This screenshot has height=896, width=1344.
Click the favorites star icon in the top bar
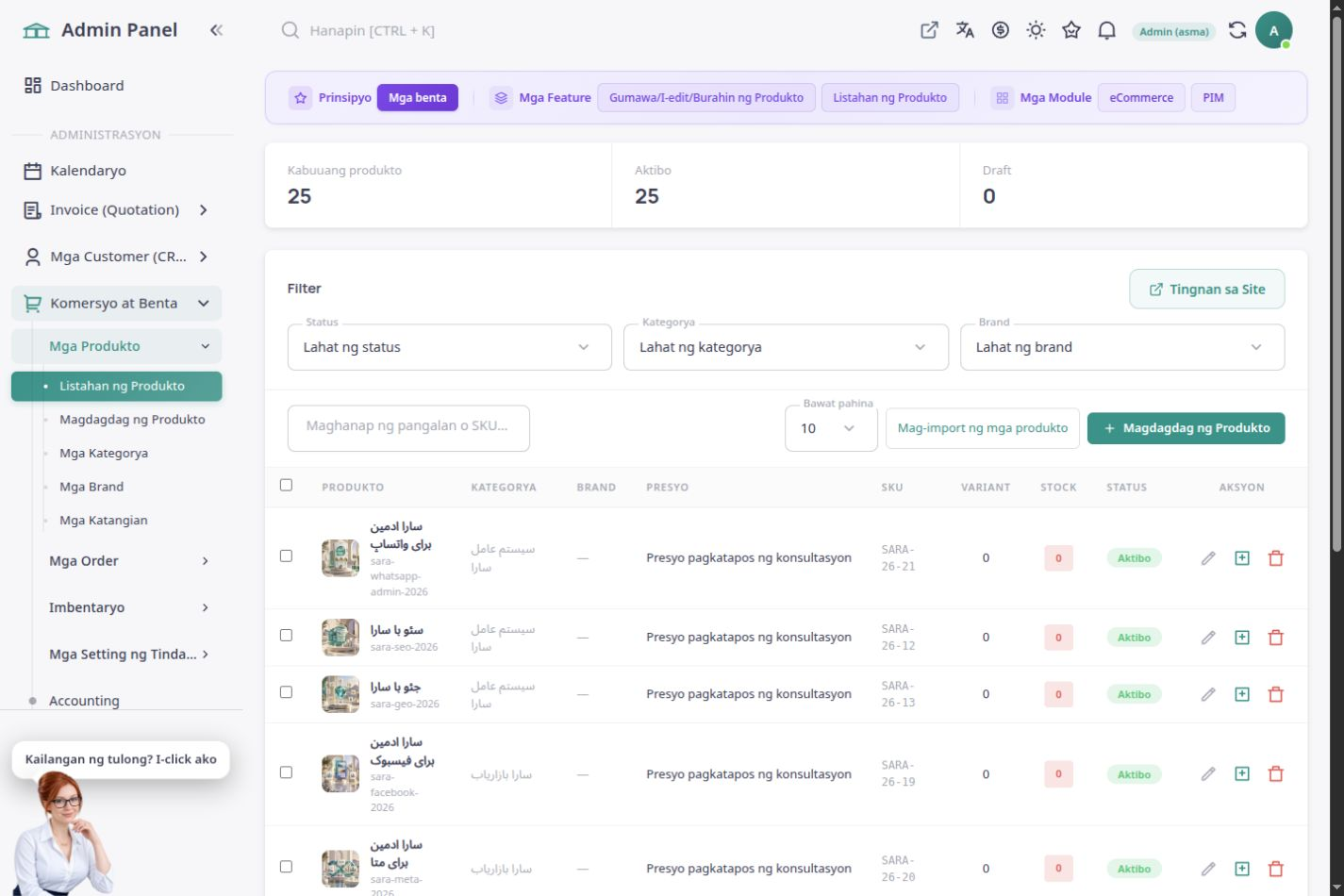[1071, 30]
